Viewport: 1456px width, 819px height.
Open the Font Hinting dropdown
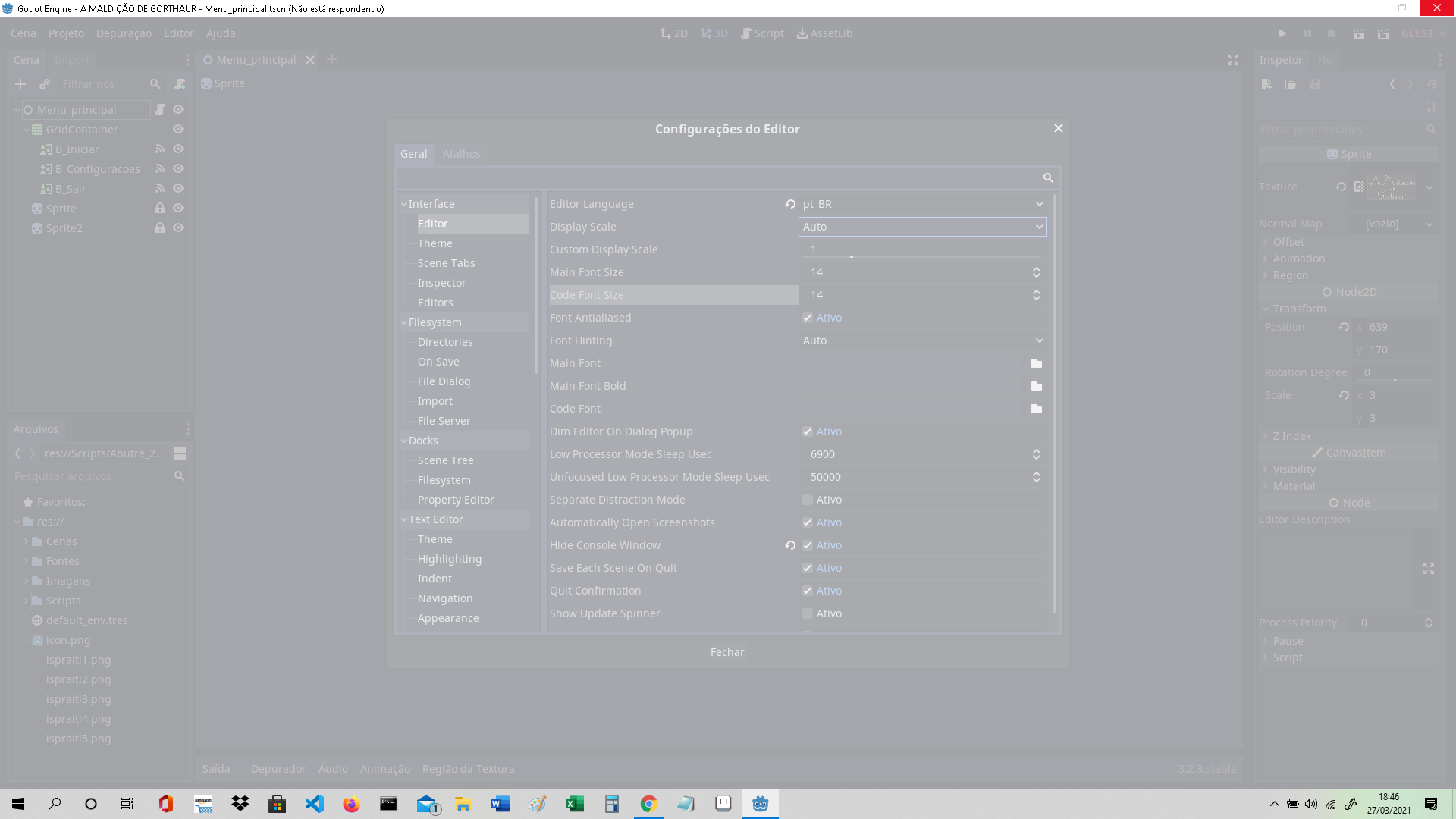922,340
